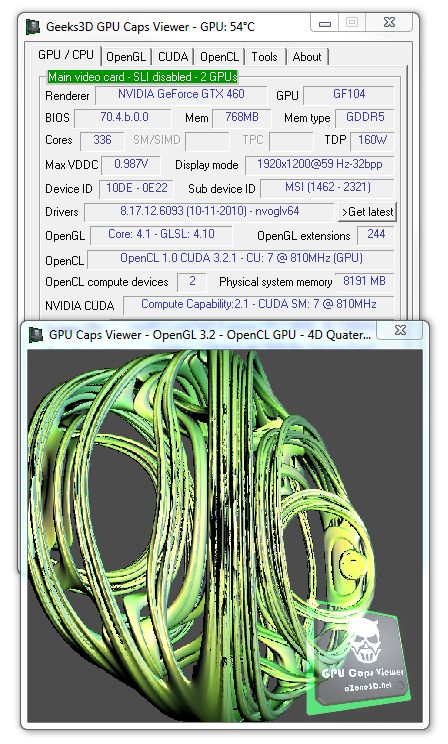Screen dimensions: 448x744
Task: Click the Device ID field 10DE - 0E22
Action: click(136, 188)
